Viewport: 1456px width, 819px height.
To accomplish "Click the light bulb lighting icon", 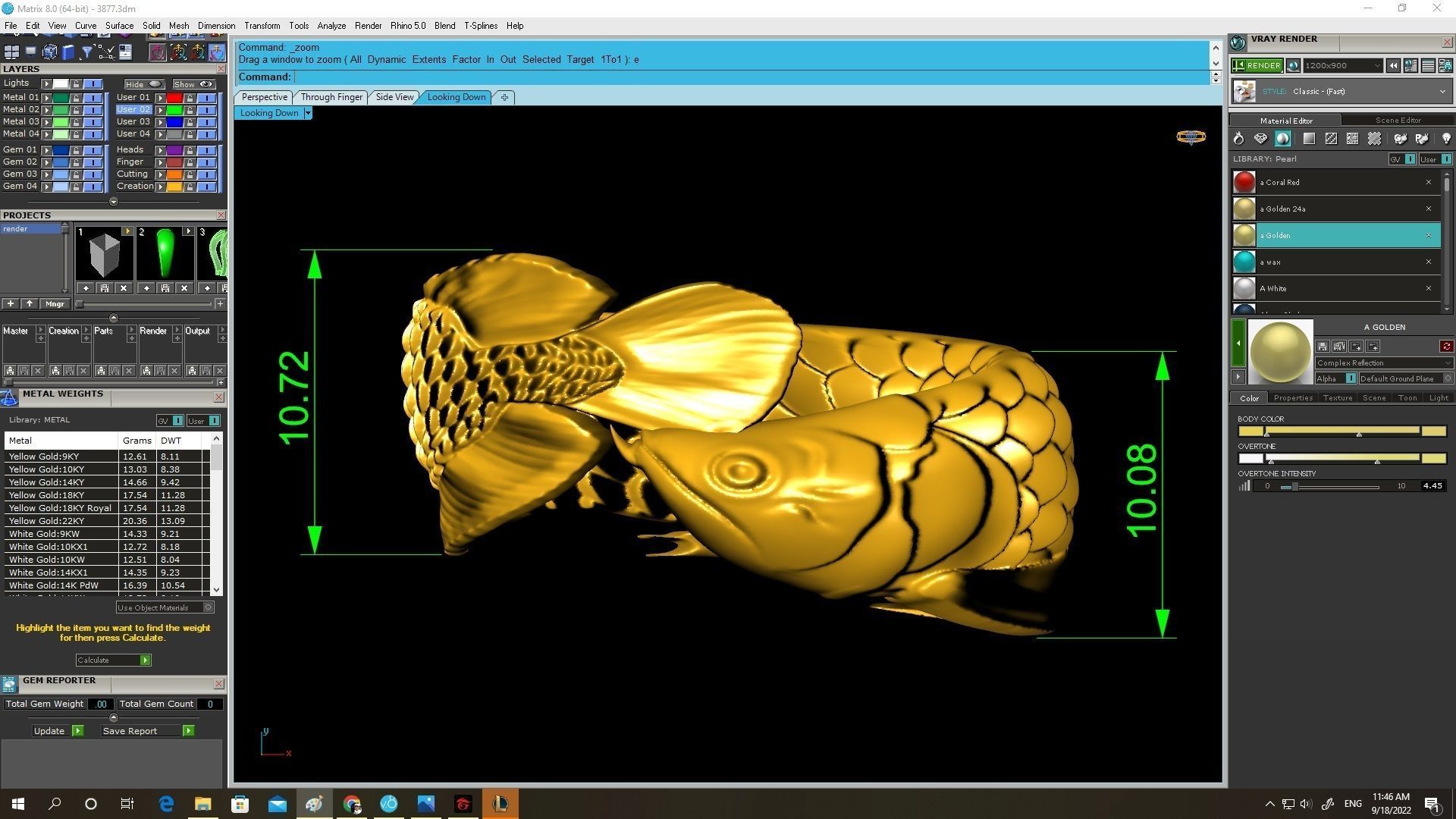I will point(1445,139).
